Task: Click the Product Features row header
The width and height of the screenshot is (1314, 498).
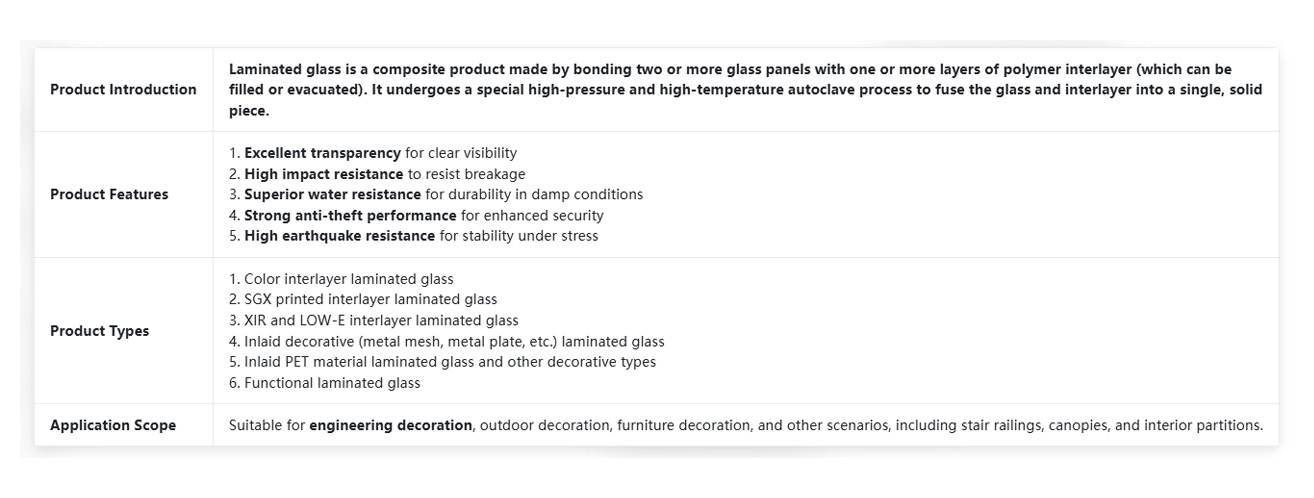Action: click(x=109, y=194)
